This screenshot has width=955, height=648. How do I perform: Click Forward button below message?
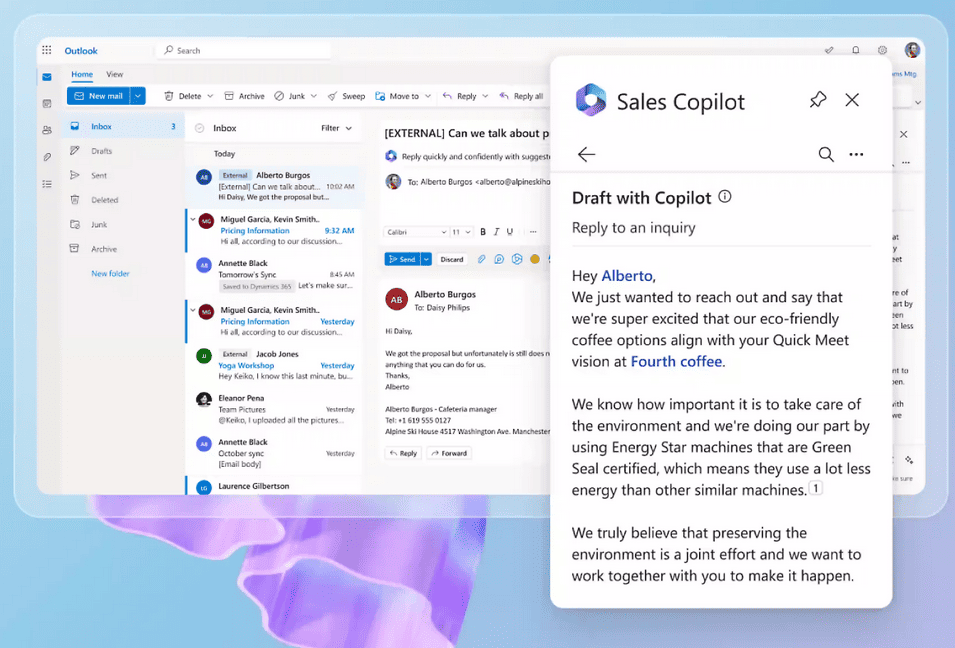[x=449, y=453]
